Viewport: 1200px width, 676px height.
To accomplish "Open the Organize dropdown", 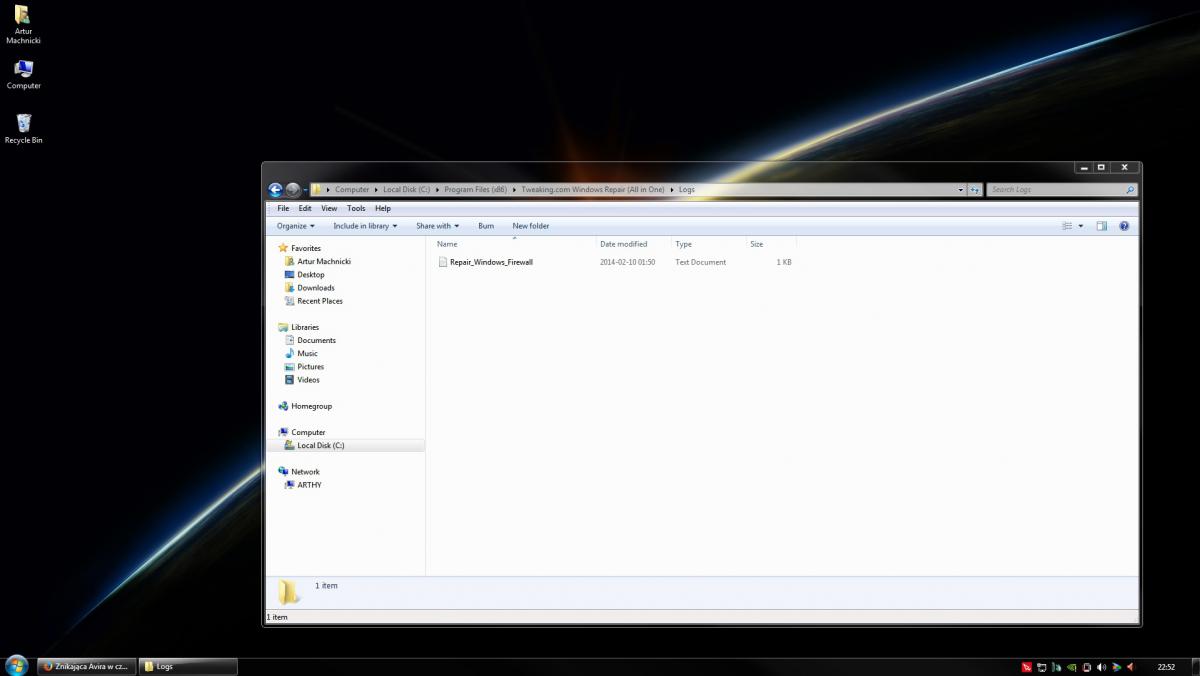I will 296,226.
